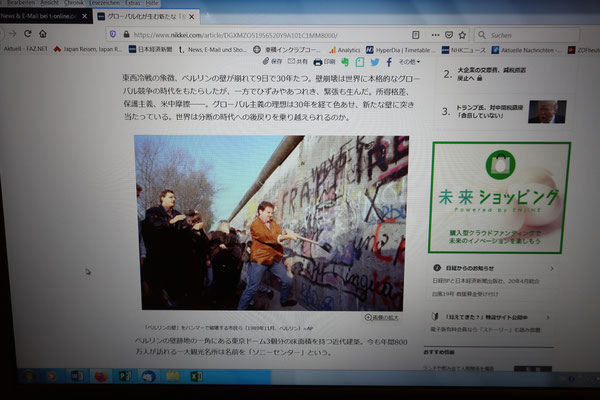This screenshot has height=400, width=600.
Task: Open the 東横インクラブコー bookmark
Action: point(287,50)
